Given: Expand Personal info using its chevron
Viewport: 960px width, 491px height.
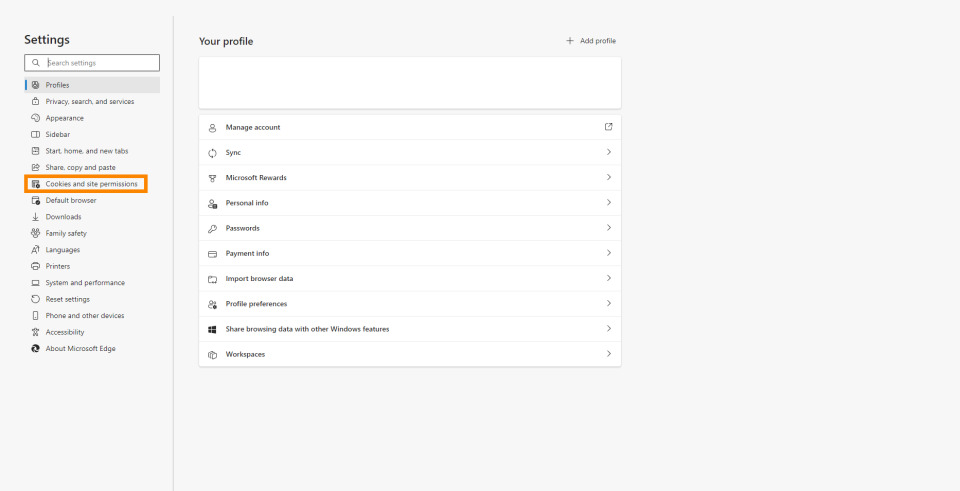Looking at the screenshot, I should 608,203.
